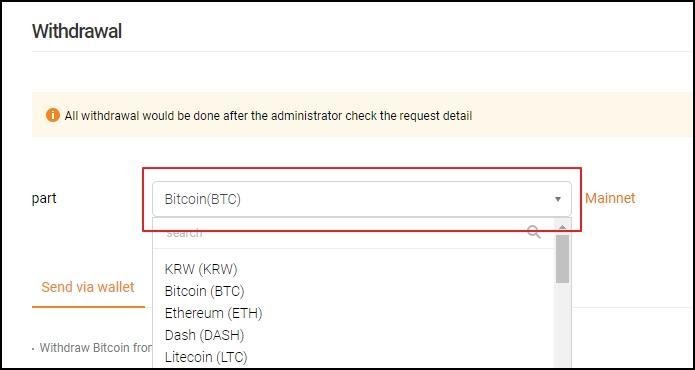Open the Bitcoin(BTC) coin selector box
This screenshot has height=370, width=695.
[x=362, y=199]
